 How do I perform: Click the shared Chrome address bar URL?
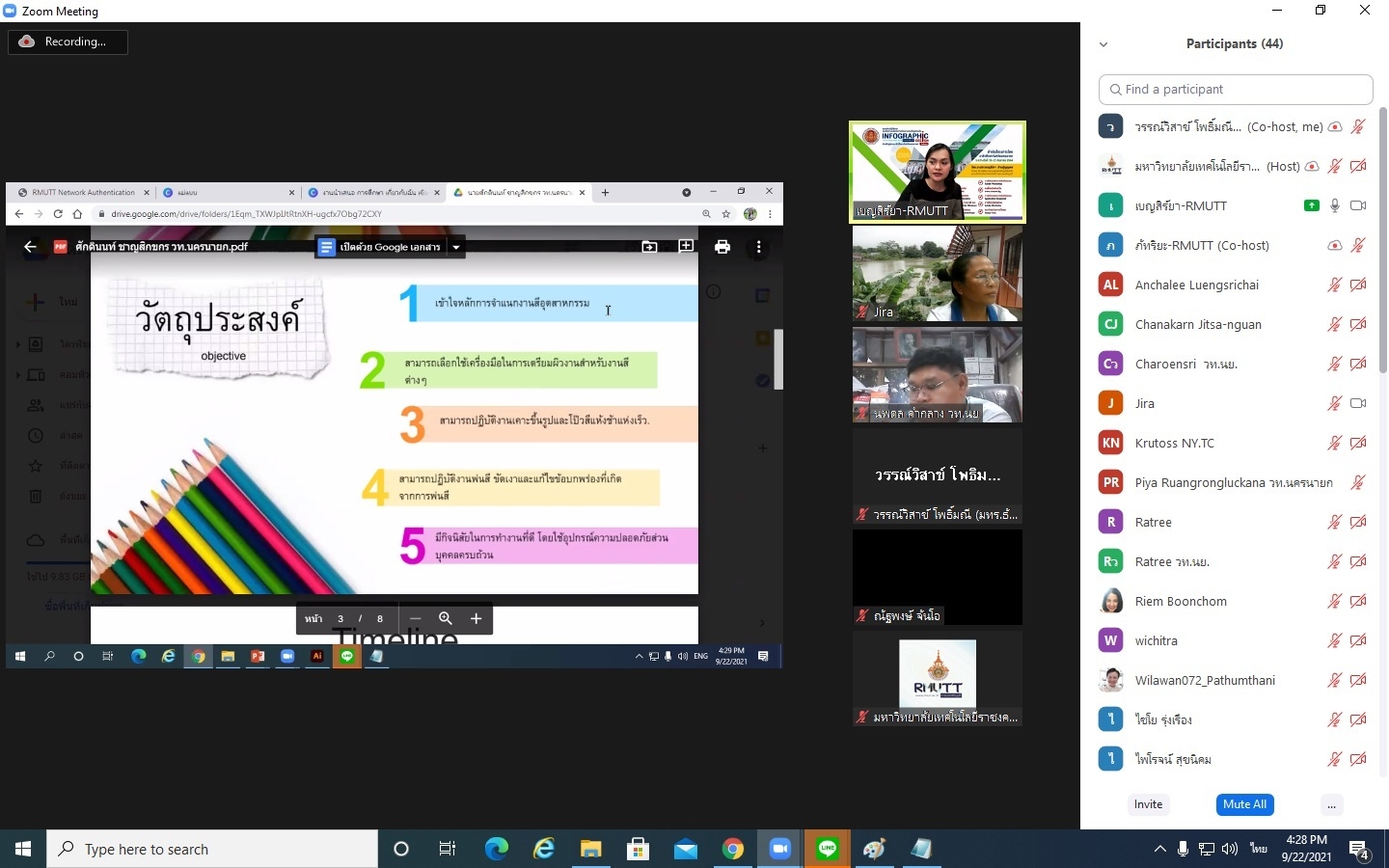point(246,214)
